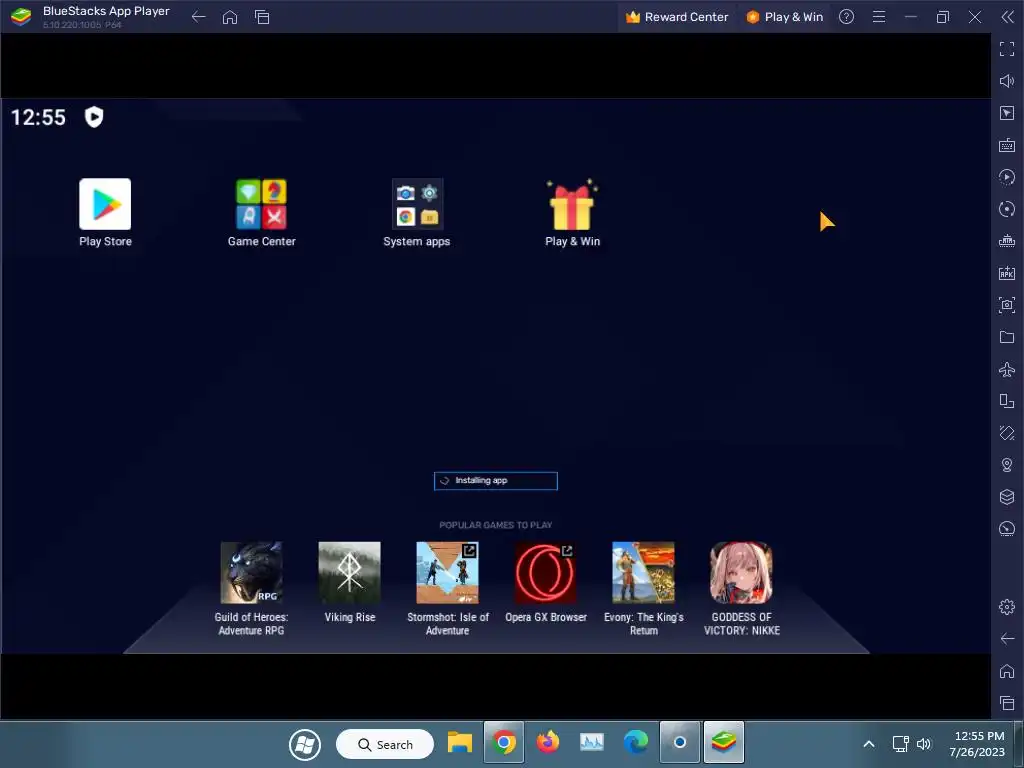
Task: Toggle full screen mode in sidebar
Action: pos(1007,48)
